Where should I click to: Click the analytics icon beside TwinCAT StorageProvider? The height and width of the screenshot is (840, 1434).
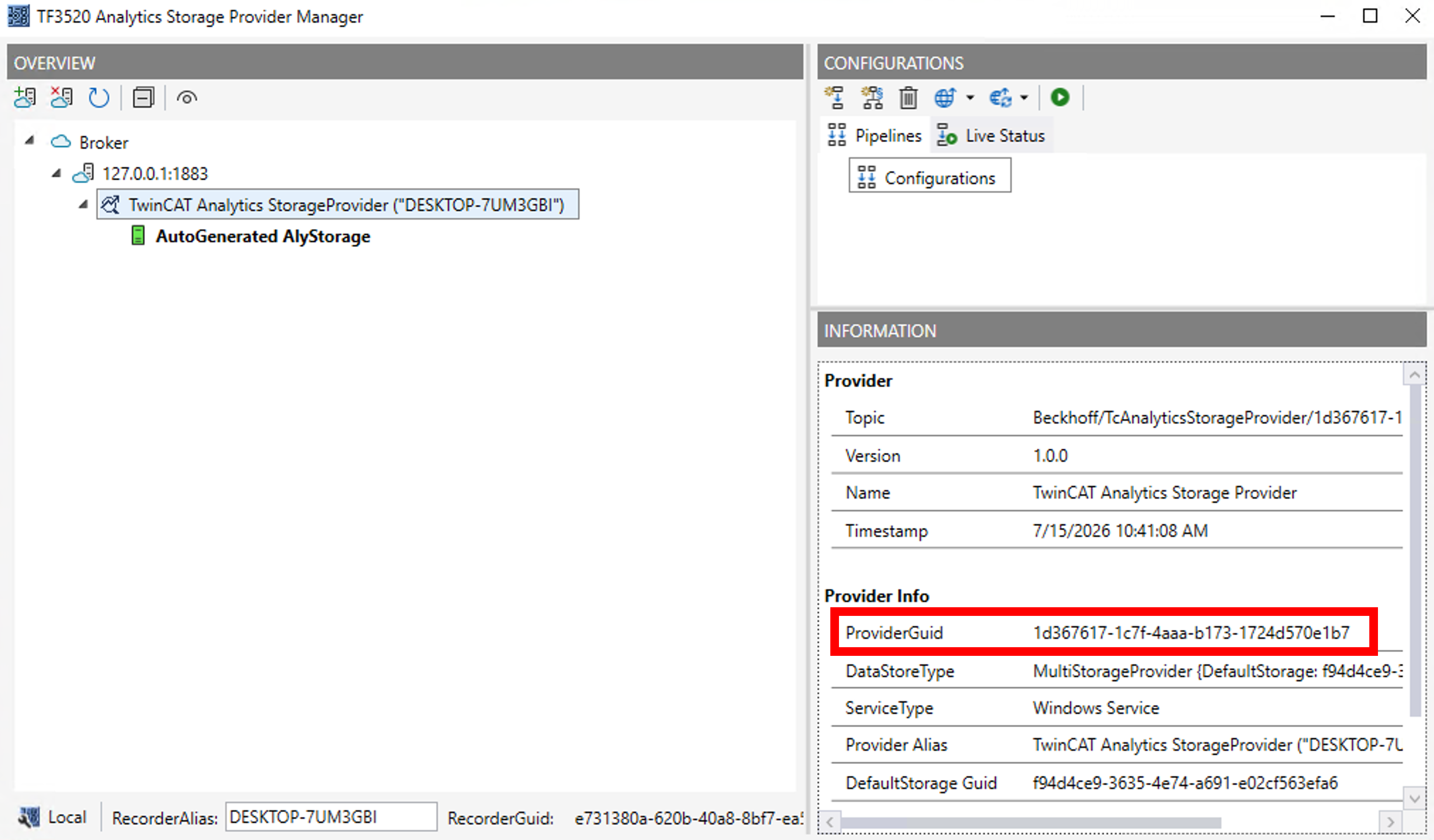click(x=110, y=205)
